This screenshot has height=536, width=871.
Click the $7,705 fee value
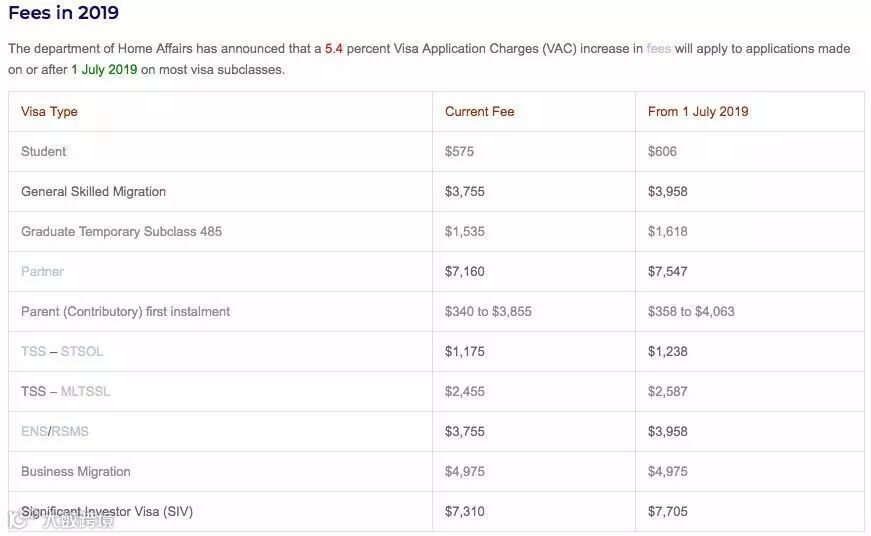[668, 511]
